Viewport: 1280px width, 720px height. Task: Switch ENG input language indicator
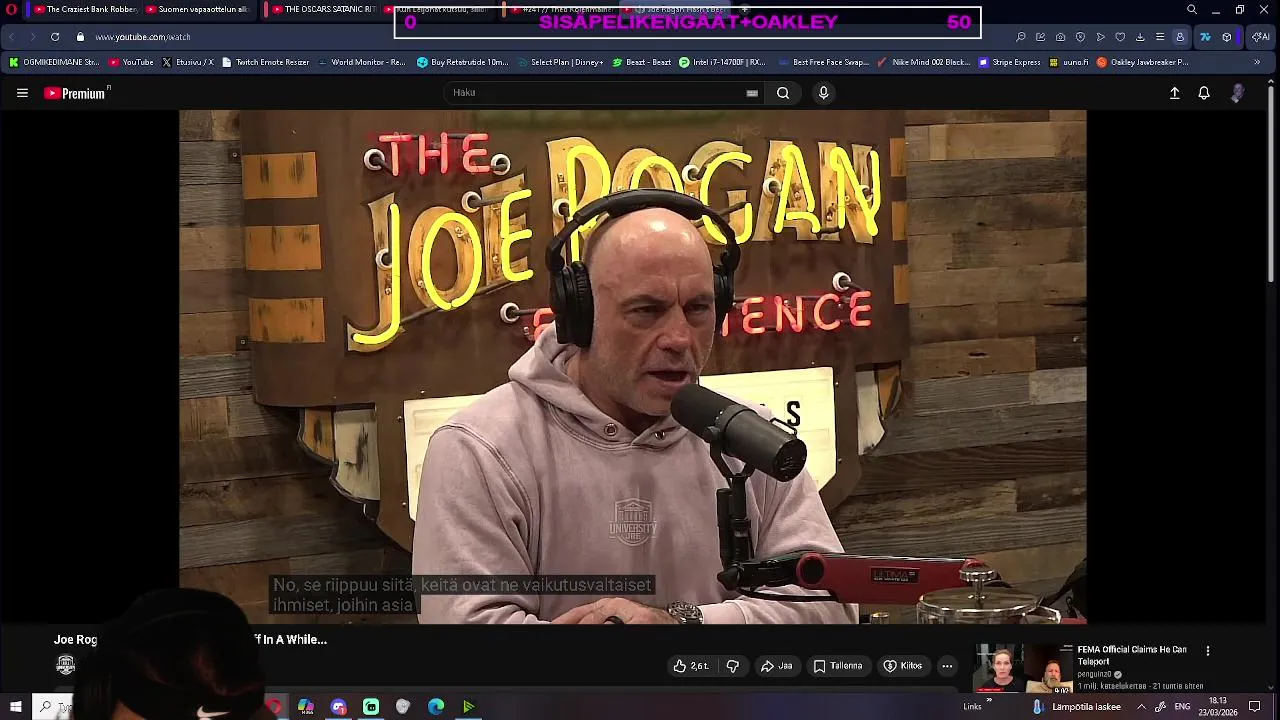1182,707
